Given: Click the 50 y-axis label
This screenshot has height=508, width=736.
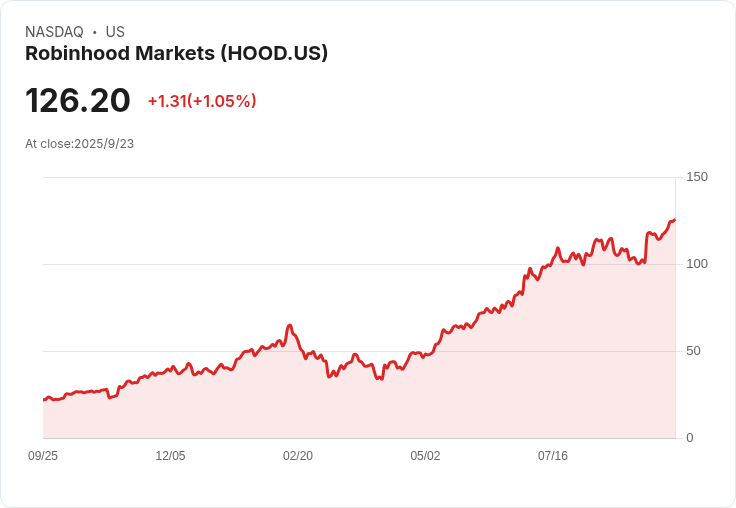Looking at the screenshot, I should tap(693, 351).
